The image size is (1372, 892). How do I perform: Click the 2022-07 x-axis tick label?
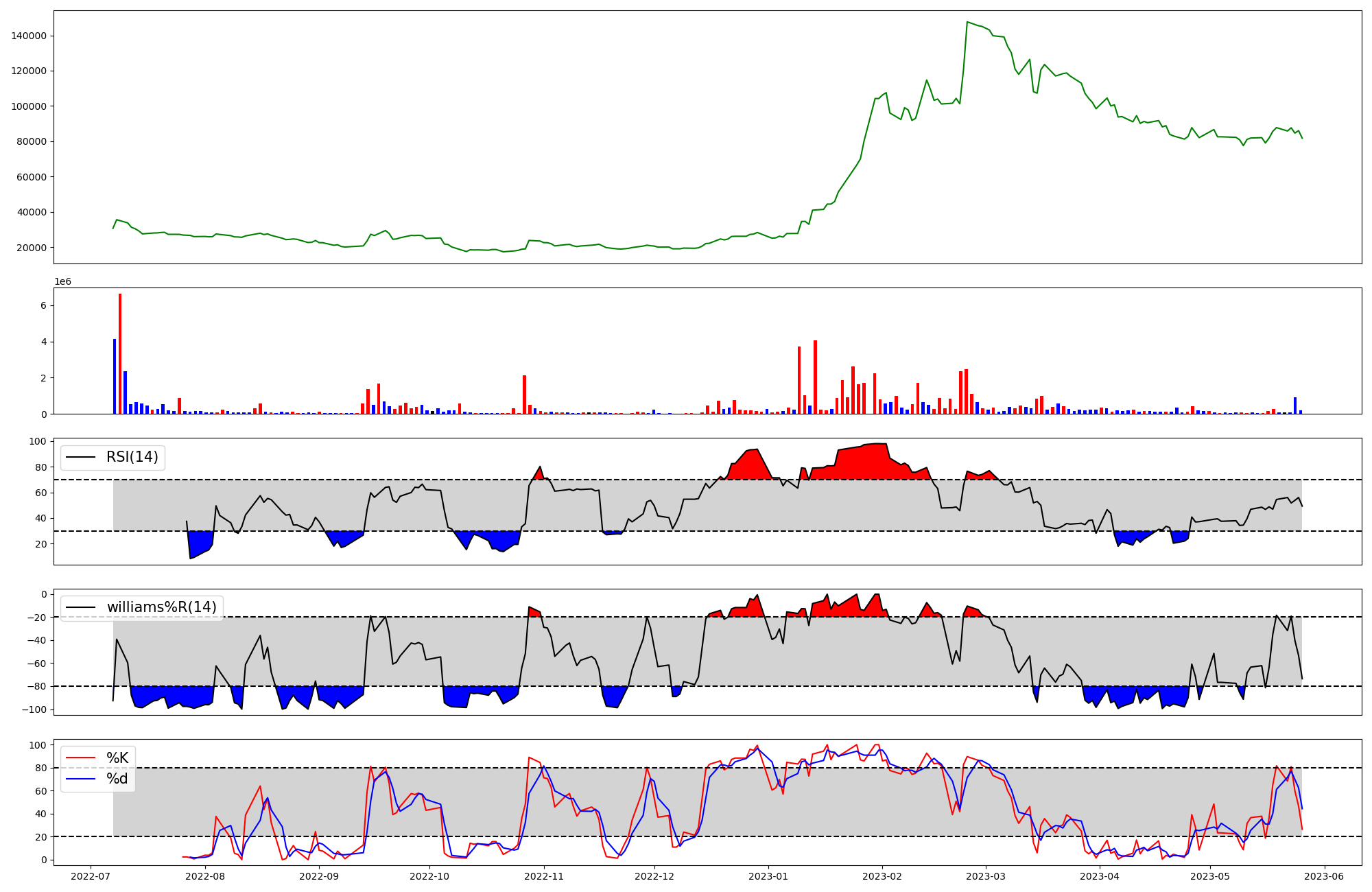91,876
